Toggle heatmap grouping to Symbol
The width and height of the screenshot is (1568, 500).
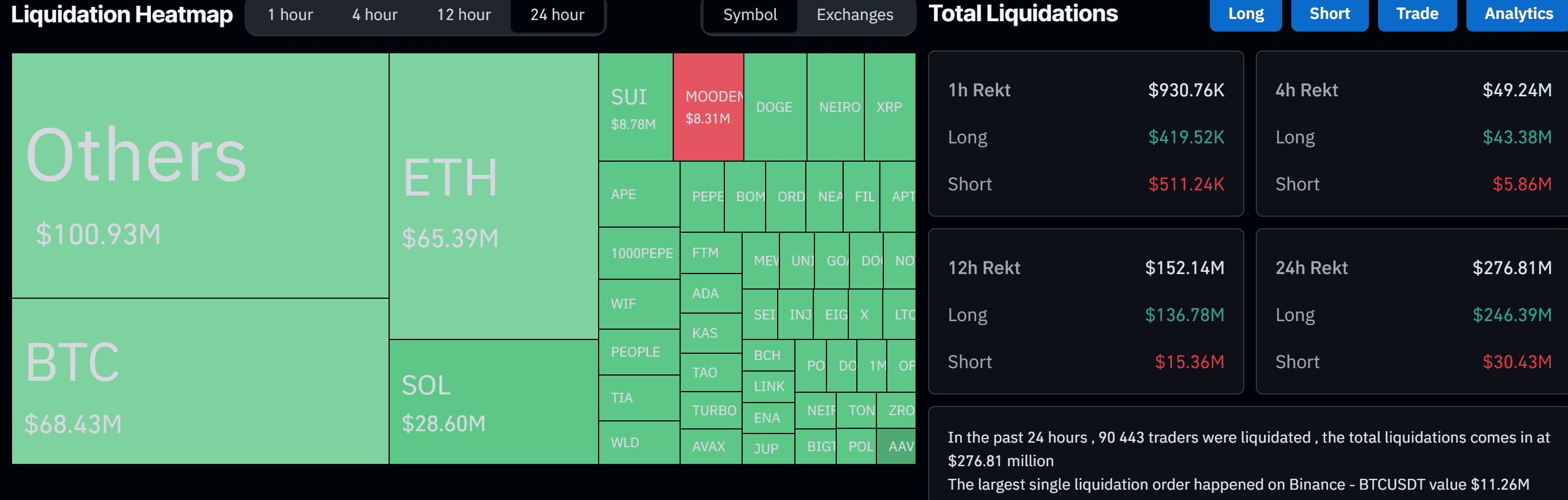(x=750, y=14)
